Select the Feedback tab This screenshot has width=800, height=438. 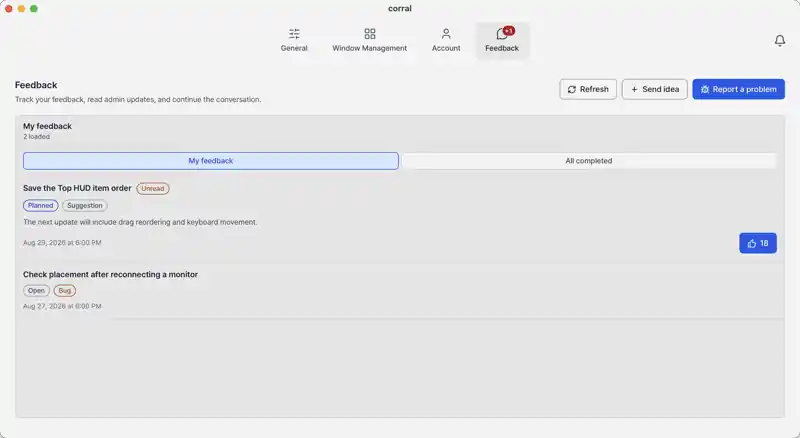click(502, 41)
